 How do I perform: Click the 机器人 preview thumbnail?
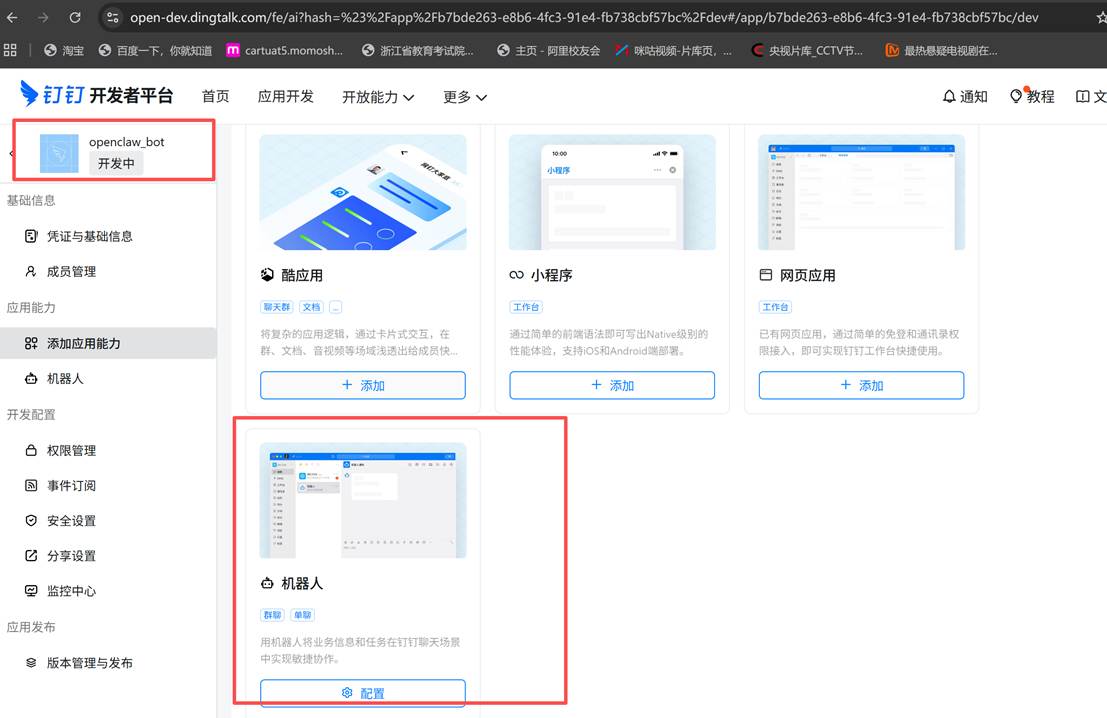point(363,501)
